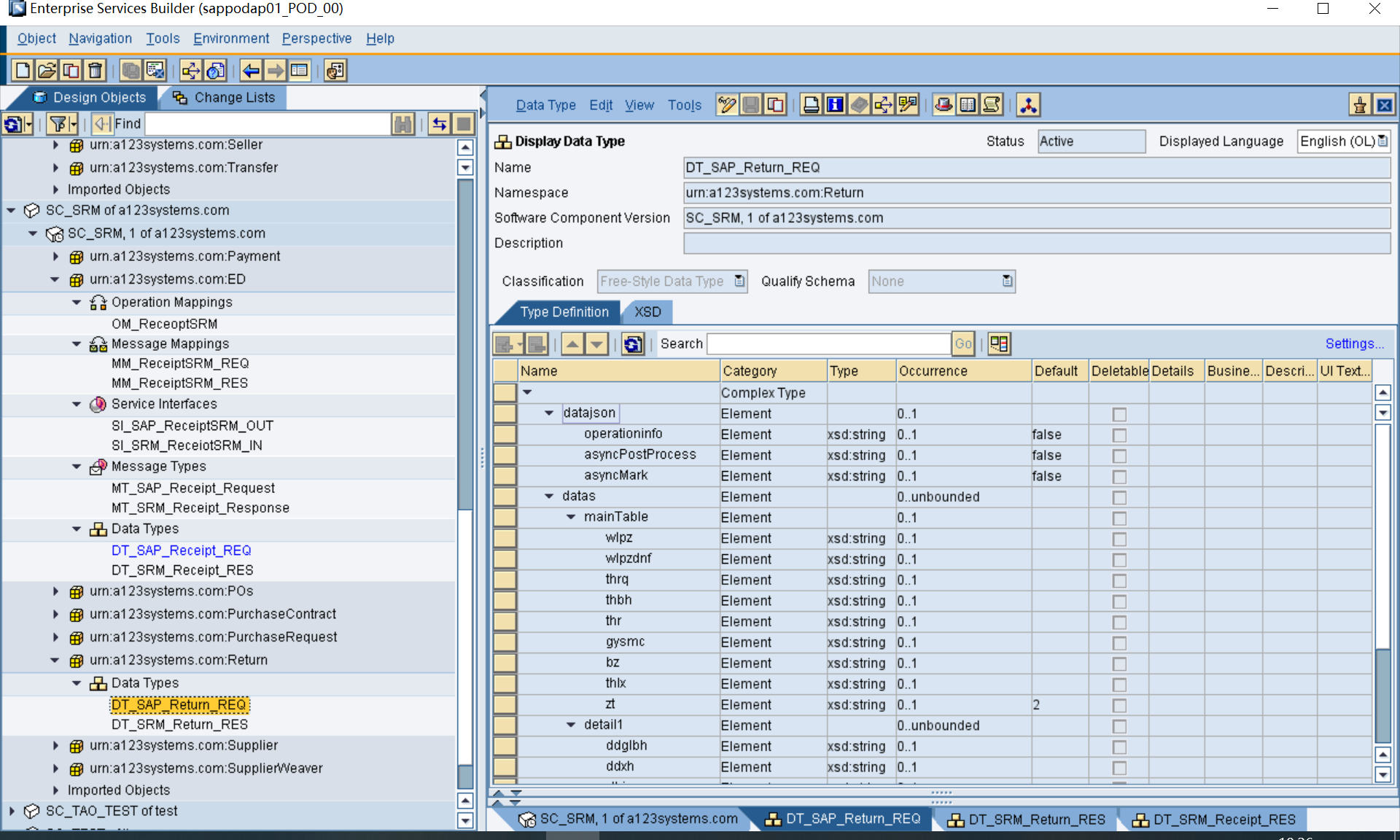The image size is (1400, 840).
Task: Select MM_ReceiptSRM_REQ message mapping
Action: coord(180,364)
